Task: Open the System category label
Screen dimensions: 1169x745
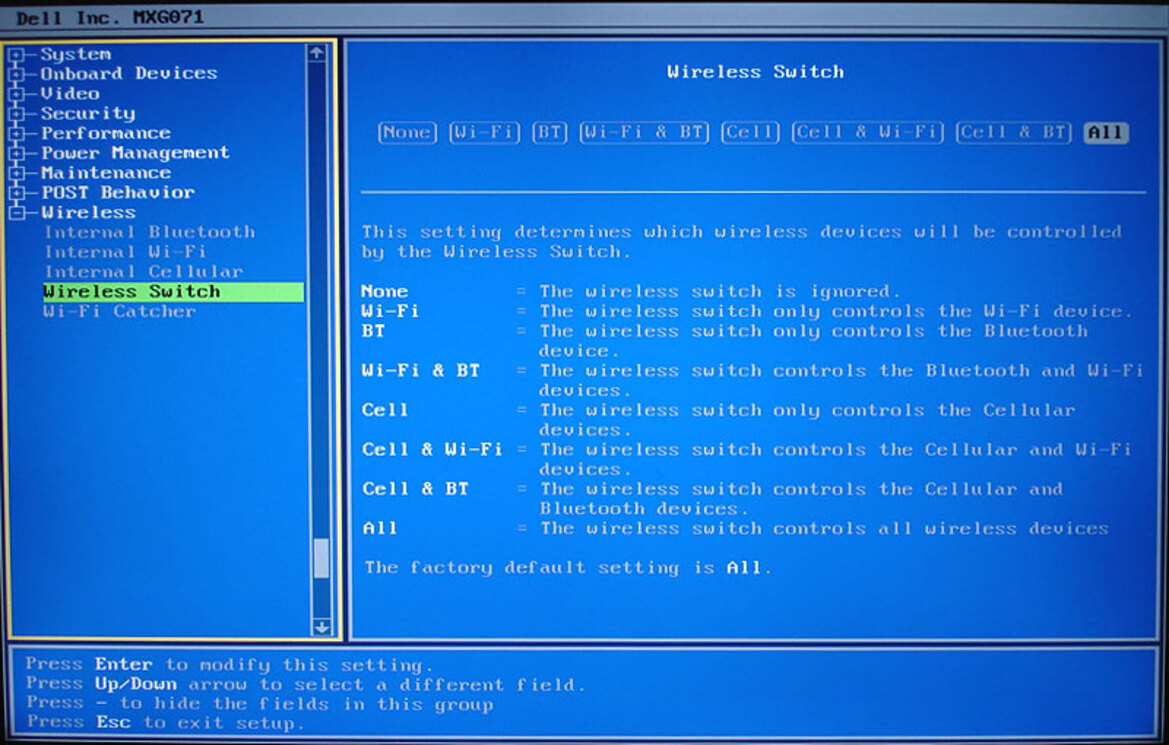Action: [75, 54]
